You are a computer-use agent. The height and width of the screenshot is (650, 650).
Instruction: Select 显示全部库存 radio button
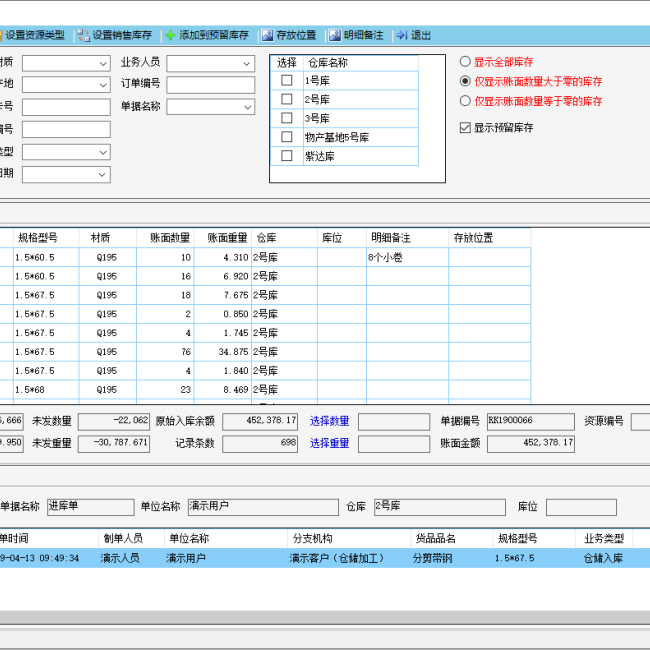click(465, 62)
